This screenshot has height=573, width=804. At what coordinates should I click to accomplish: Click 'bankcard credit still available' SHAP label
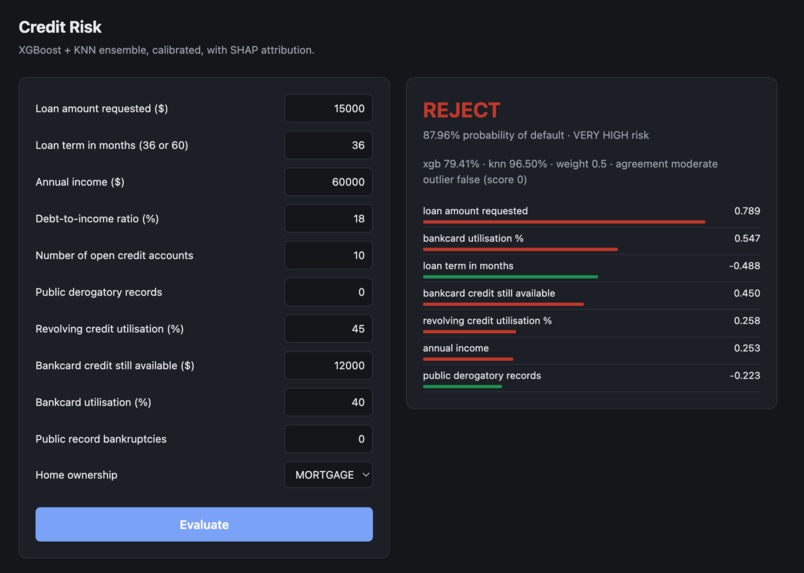coord(489,293)
